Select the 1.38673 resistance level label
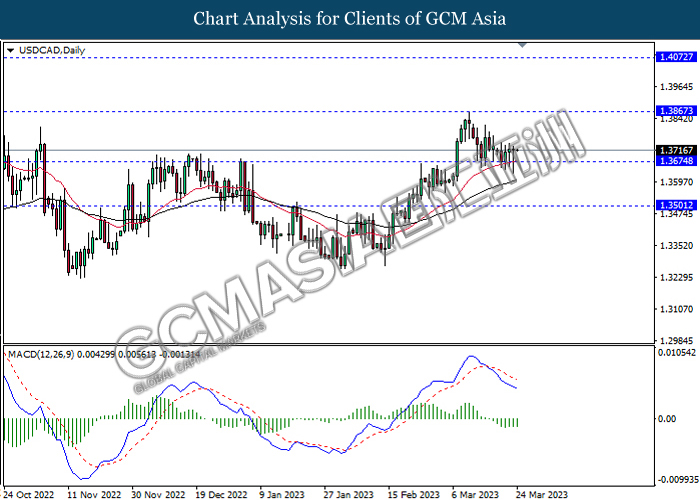The width and height of the screenshot is (700, 500). tap(676, 110)
